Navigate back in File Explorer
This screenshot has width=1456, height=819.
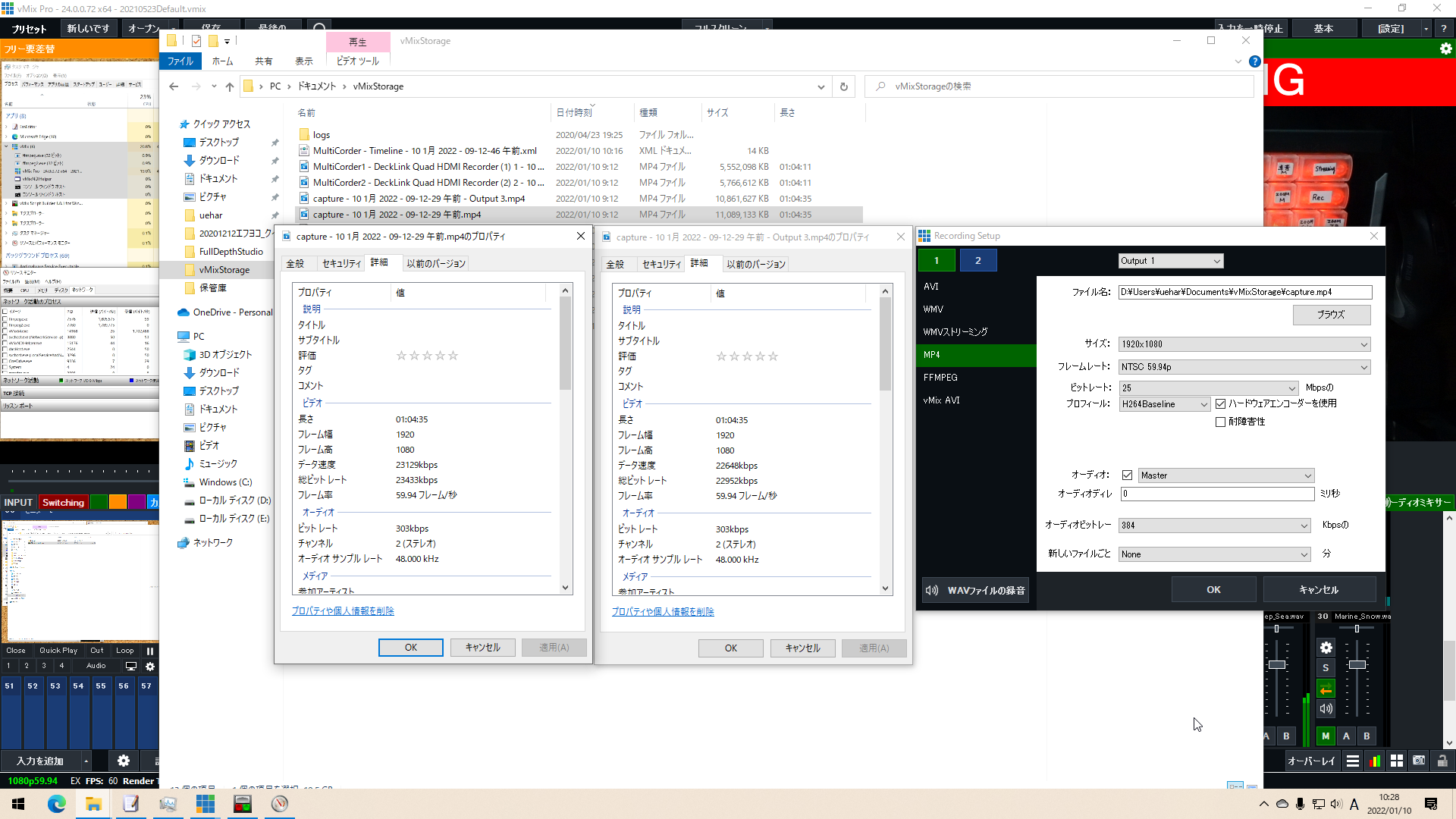[174, 86]
